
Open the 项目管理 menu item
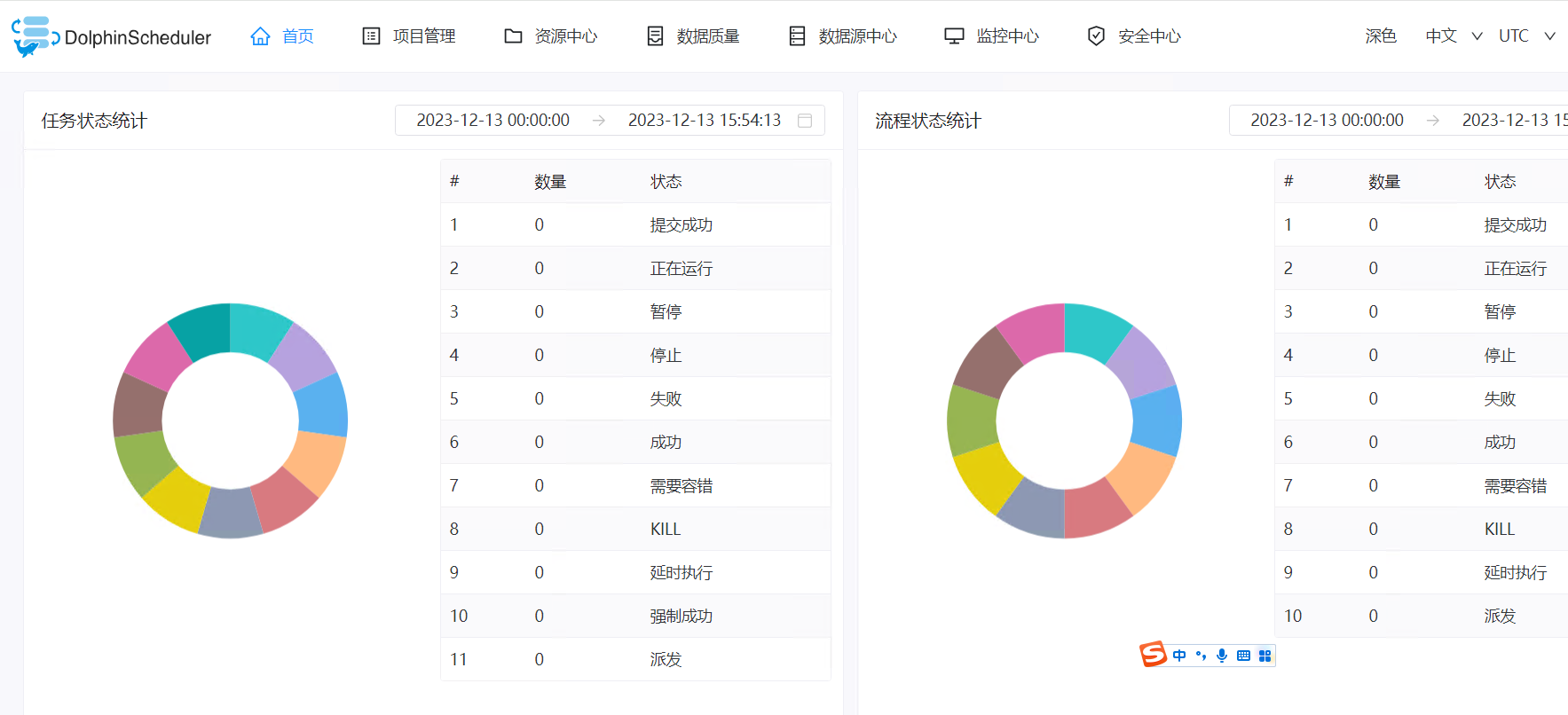423,36
